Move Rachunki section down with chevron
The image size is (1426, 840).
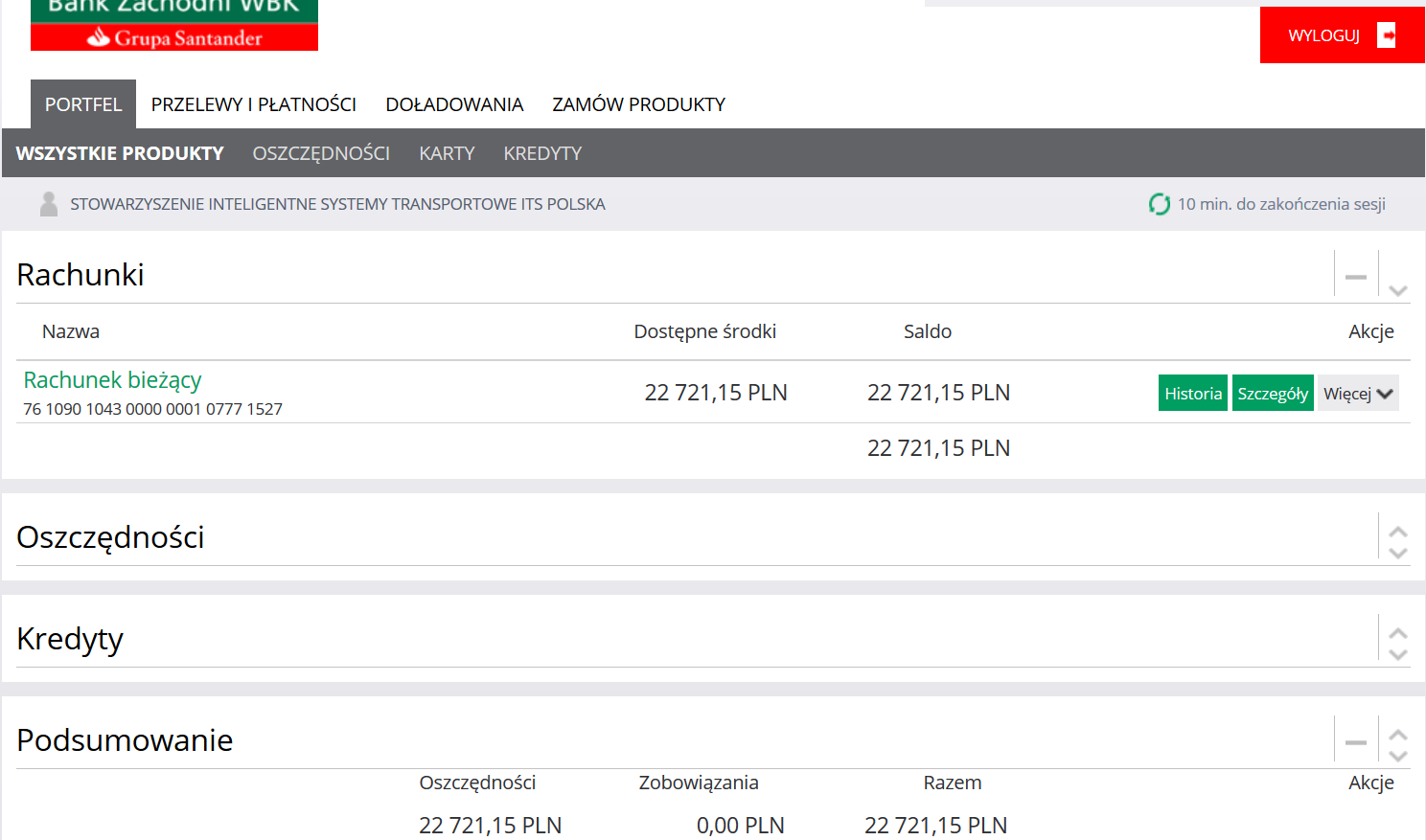1398,290
